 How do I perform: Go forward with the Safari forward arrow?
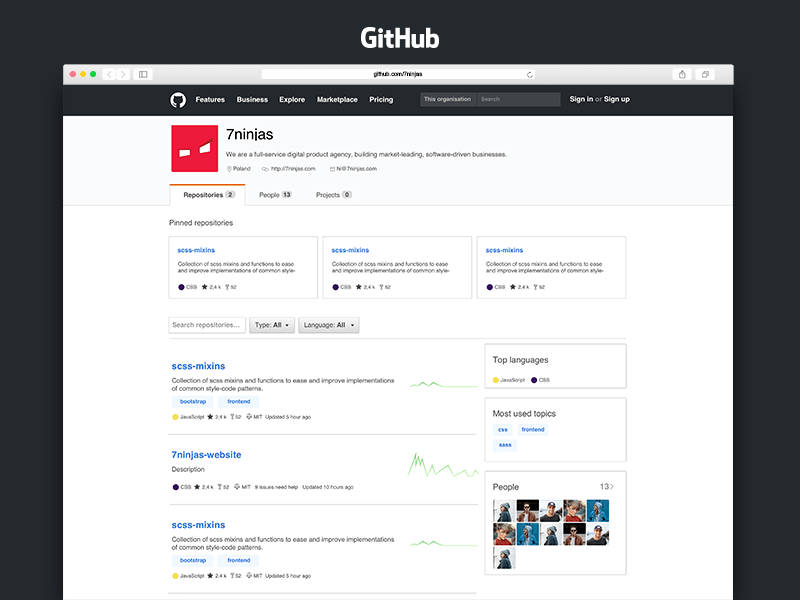pyautogui.click(x=123, y=74)
